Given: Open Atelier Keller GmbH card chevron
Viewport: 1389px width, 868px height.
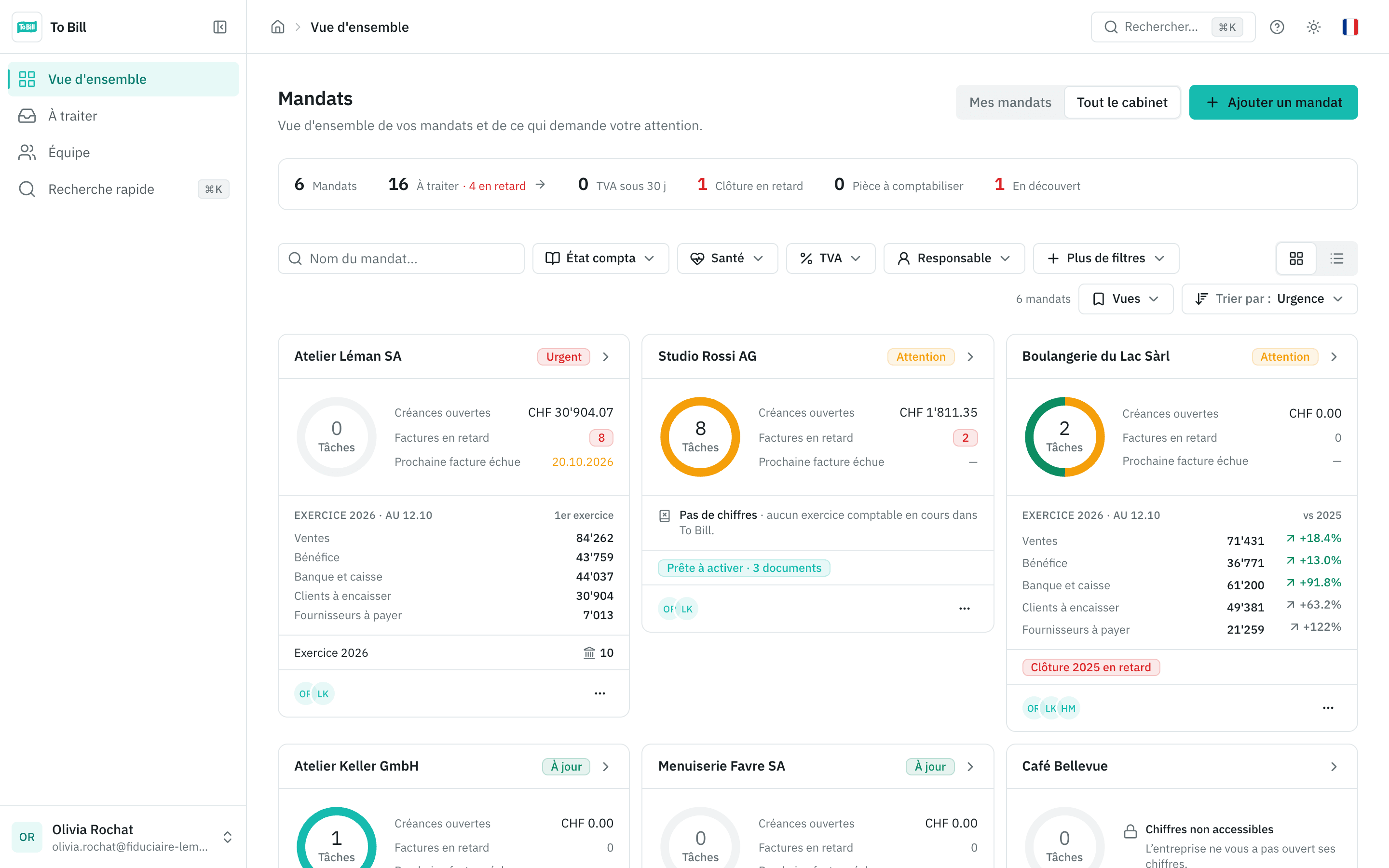Looking at the screenshot, I should [x=606, y=766].
